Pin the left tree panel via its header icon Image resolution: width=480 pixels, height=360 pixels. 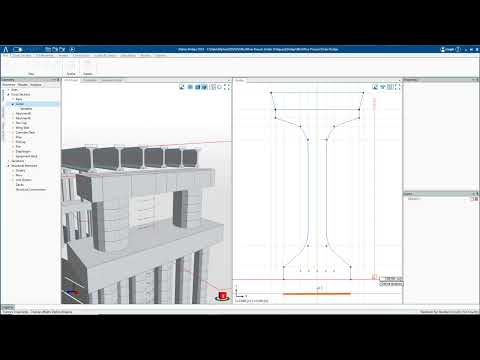[58, 80]
